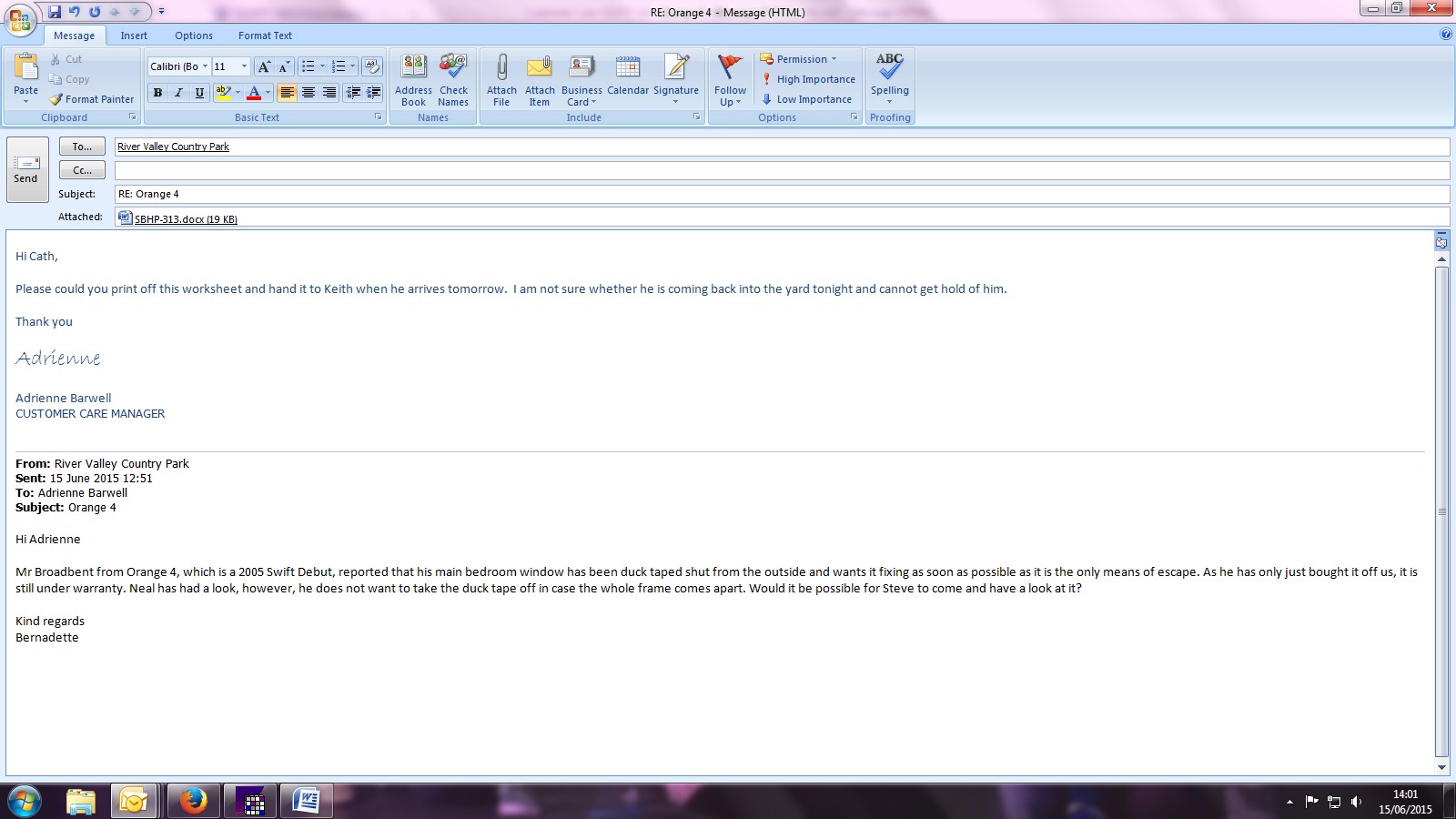Click Format Painter

[x=92, y=99]
